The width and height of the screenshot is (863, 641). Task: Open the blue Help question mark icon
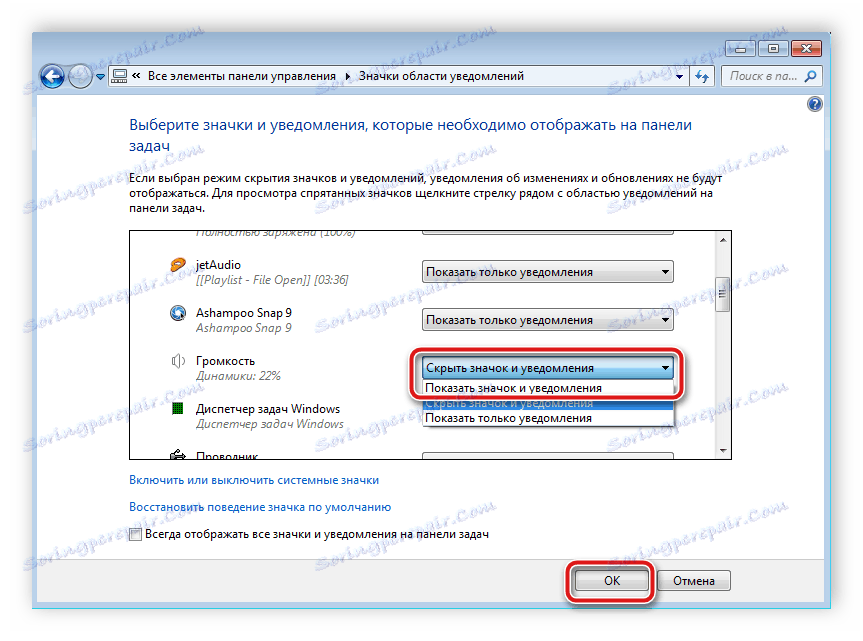click(815, 104)
